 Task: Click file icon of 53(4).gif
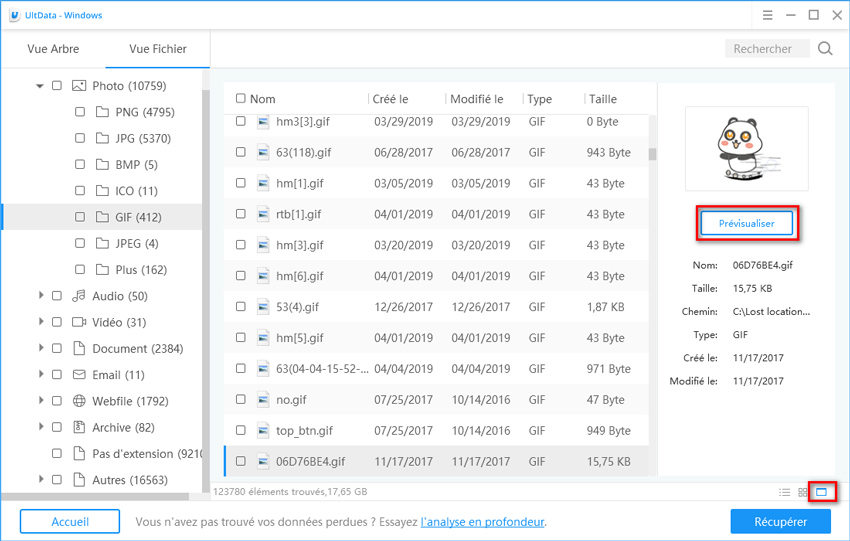pos(263,307)
